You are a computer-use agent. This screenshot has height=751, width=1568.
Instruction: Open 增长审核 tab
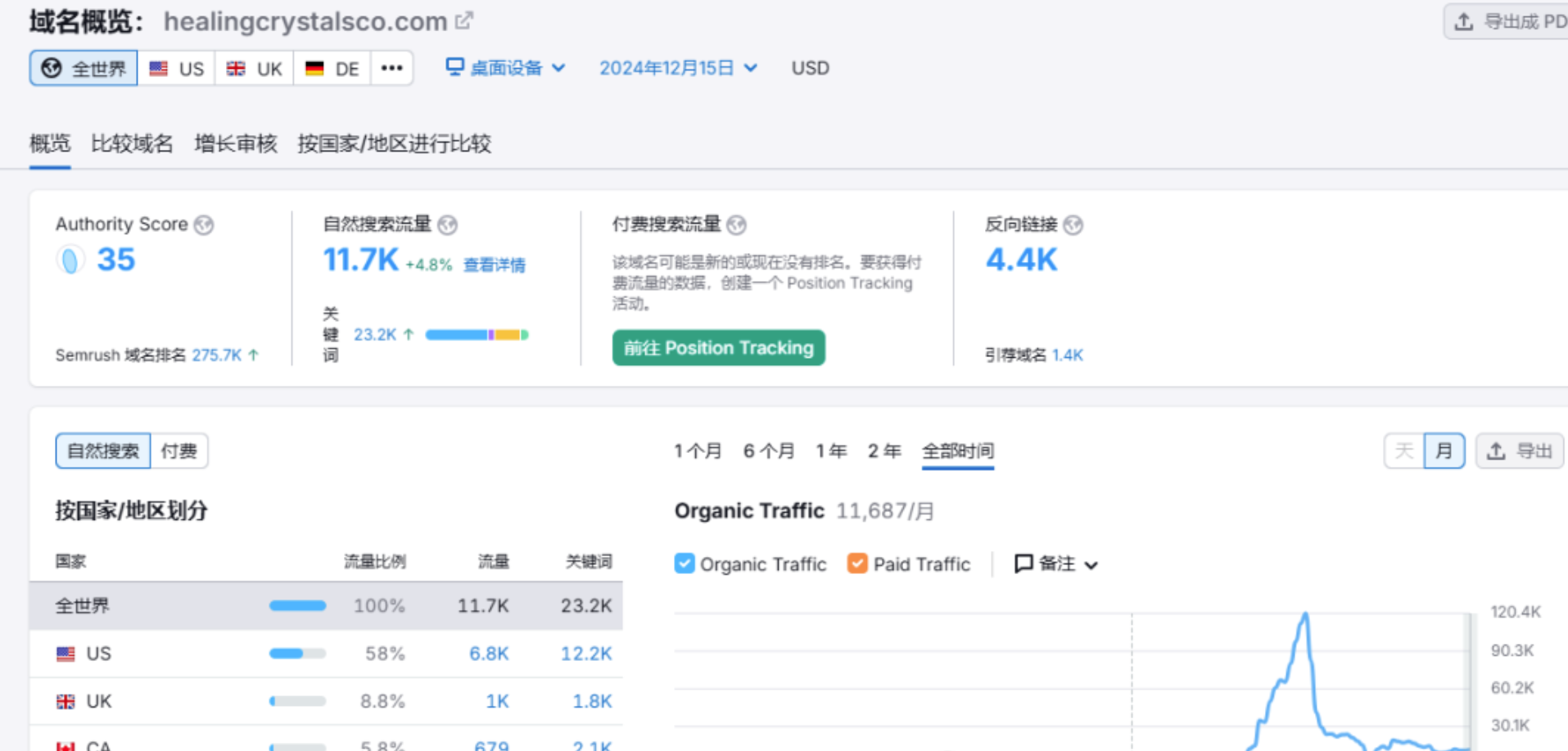point(236,143)
